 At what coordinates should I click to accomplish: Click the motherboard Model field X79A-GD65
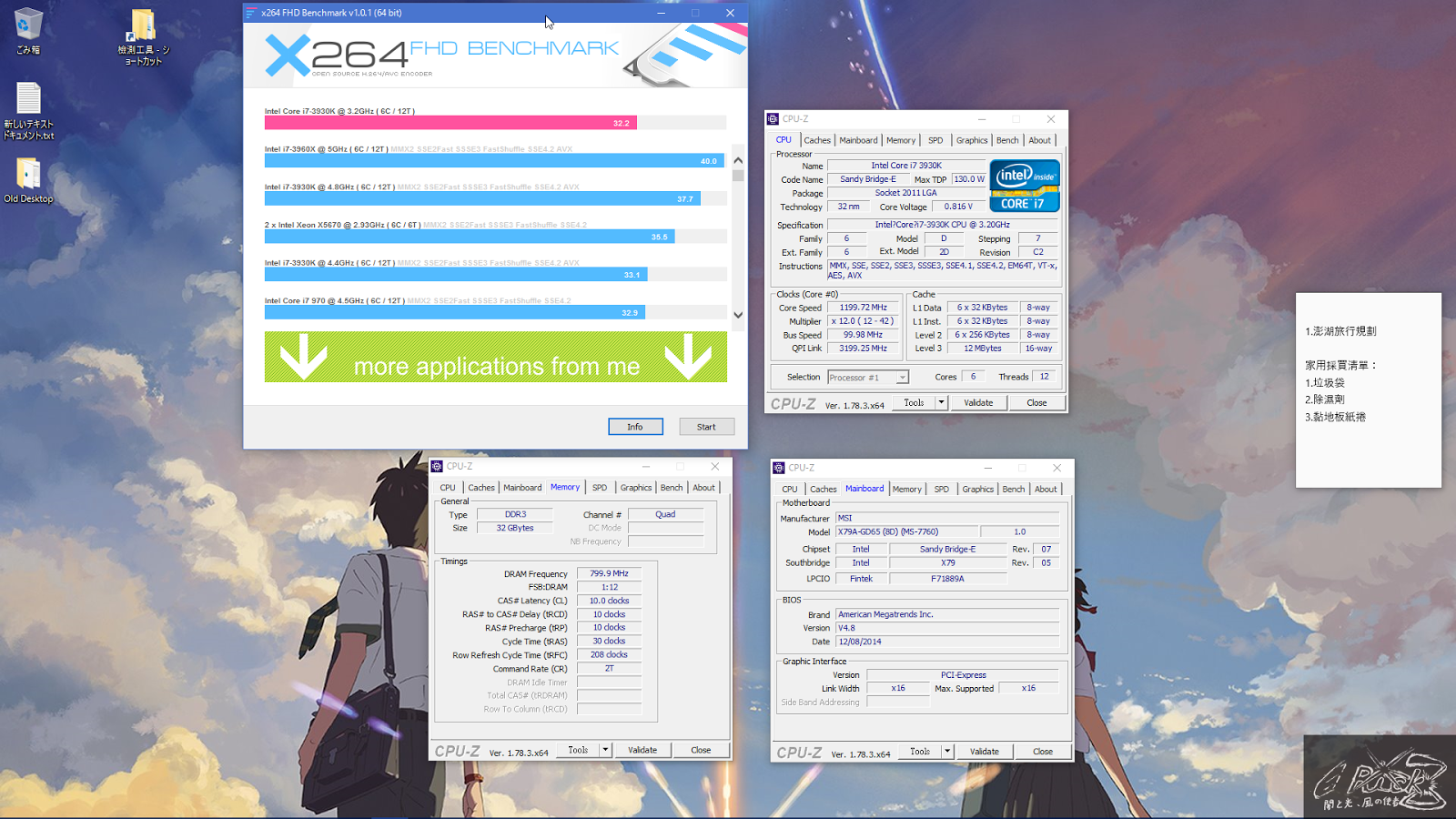908,531
